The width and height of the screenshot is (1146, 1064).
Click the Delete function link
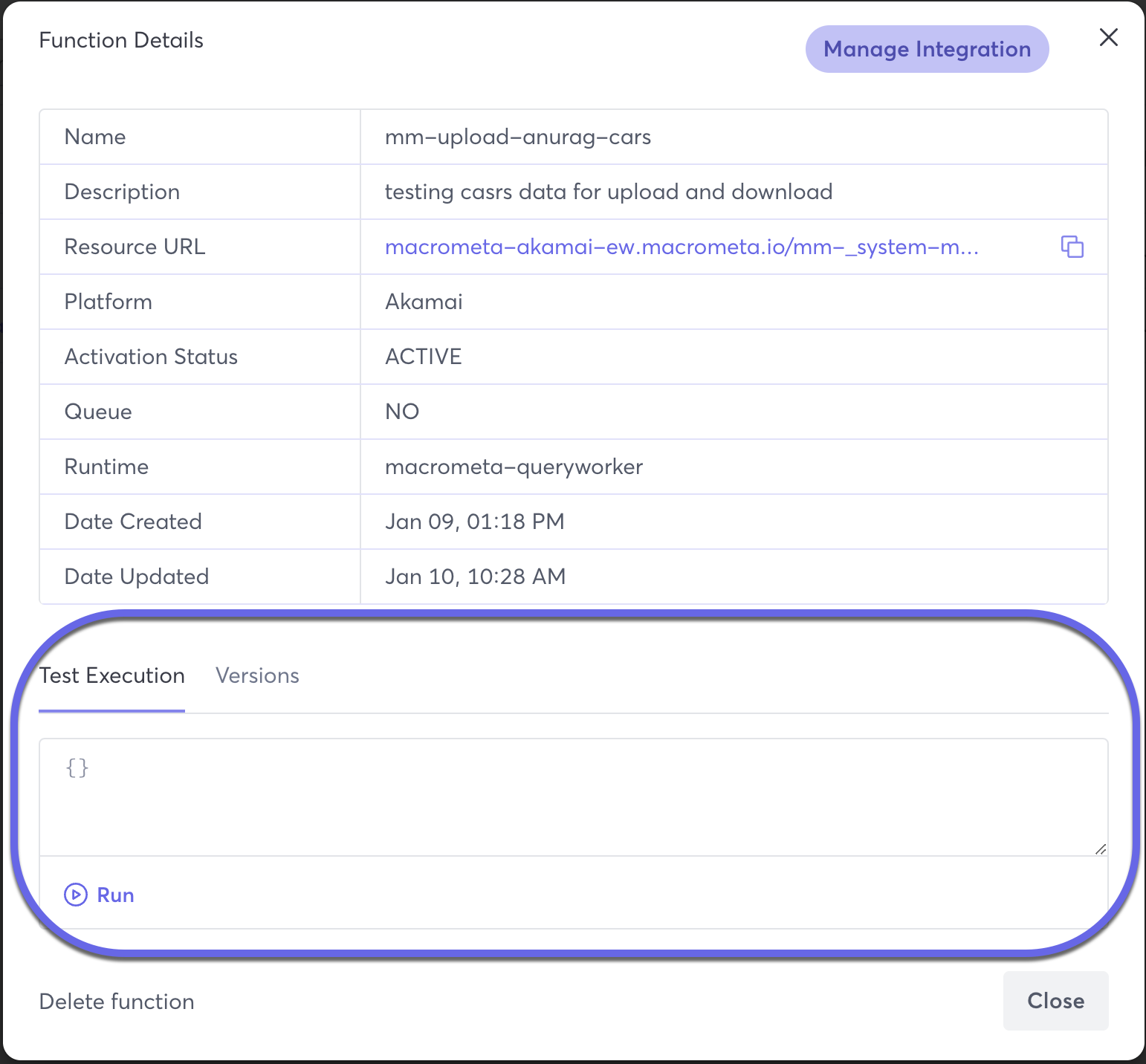(117, 1002)
